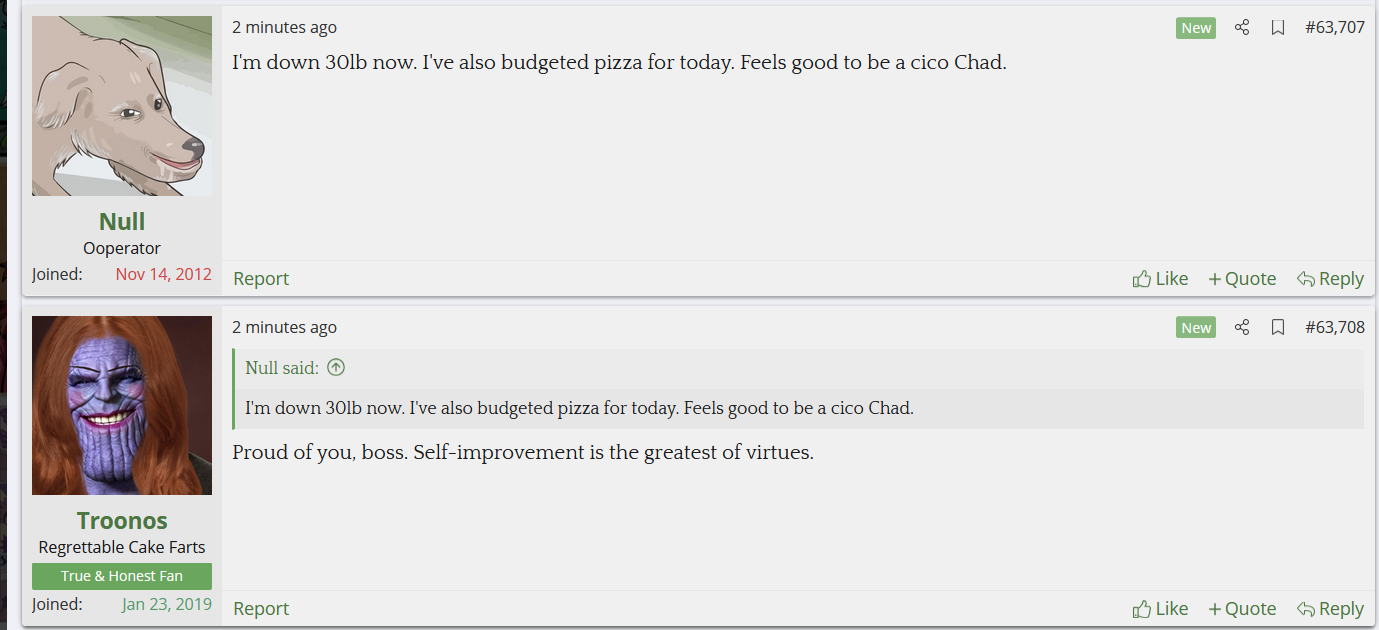Click Null's dog avatar image
Viewport: 1379px width, 630px height.
(122, 106)
